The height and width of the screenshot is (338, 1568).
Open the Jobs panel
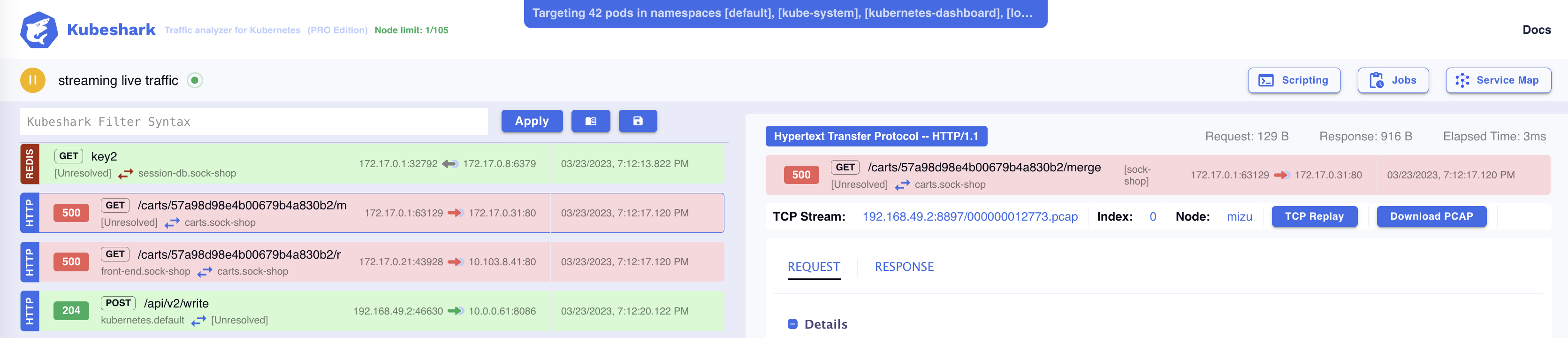[x=1393, y=80]
